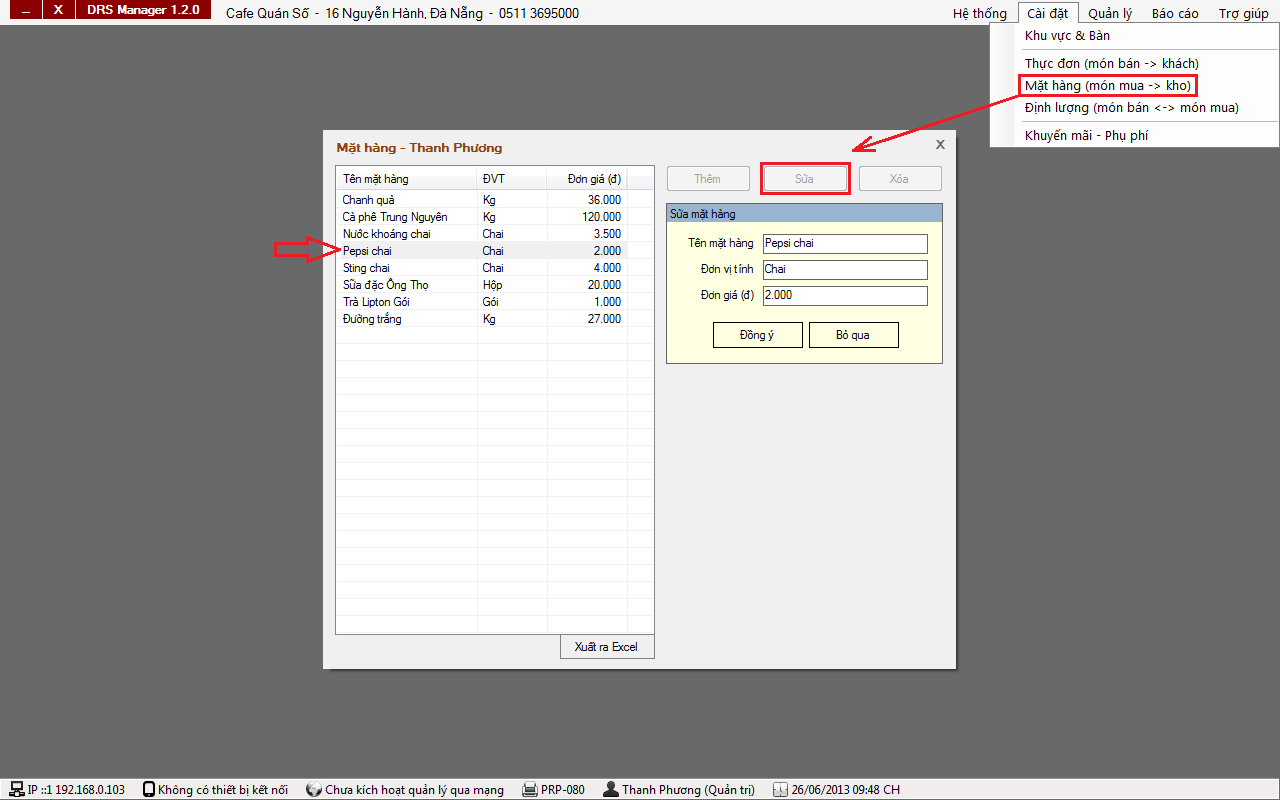This screenshot has height=800, width=1280.
Task: Click the globe network management icon
Action: [x=314, y=789]
